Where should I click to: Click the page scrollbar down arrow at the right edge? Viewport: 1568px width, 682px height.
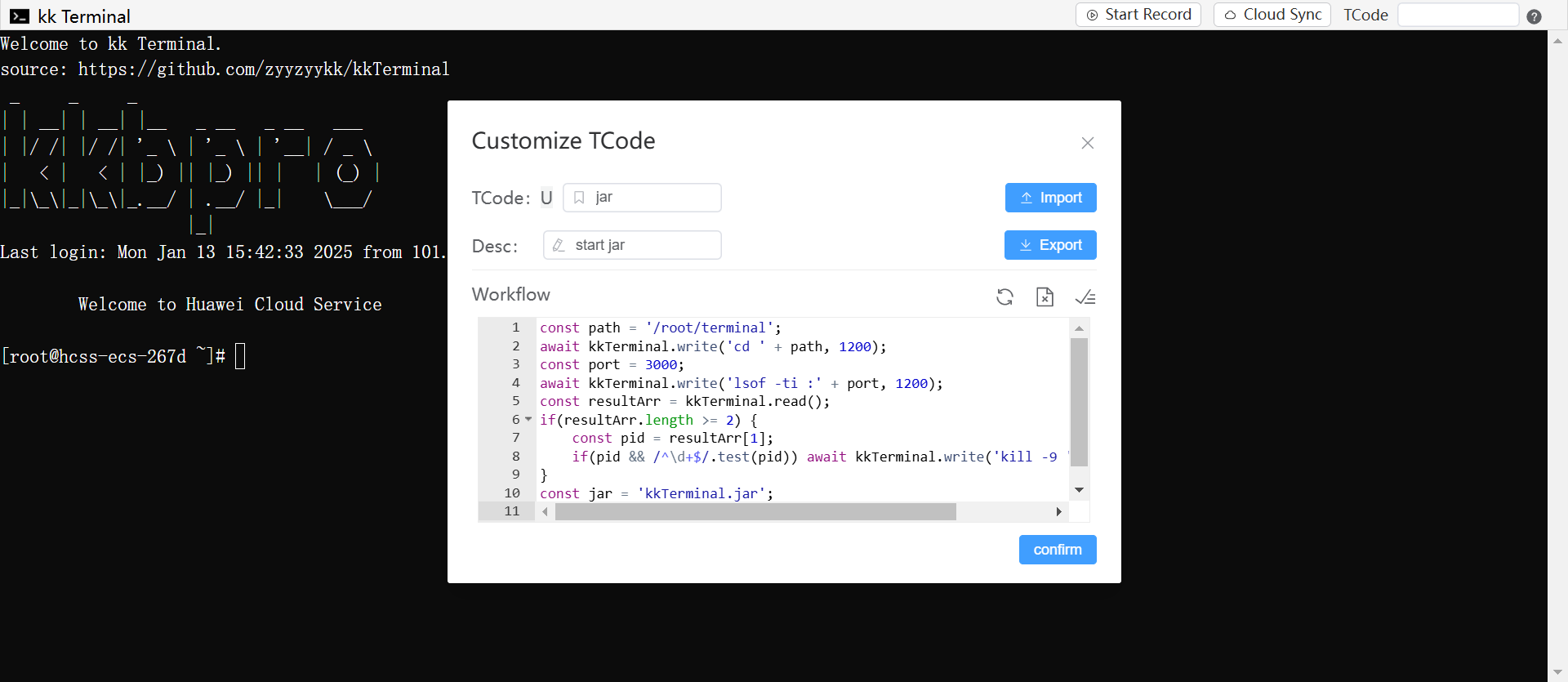point(1557,673)
